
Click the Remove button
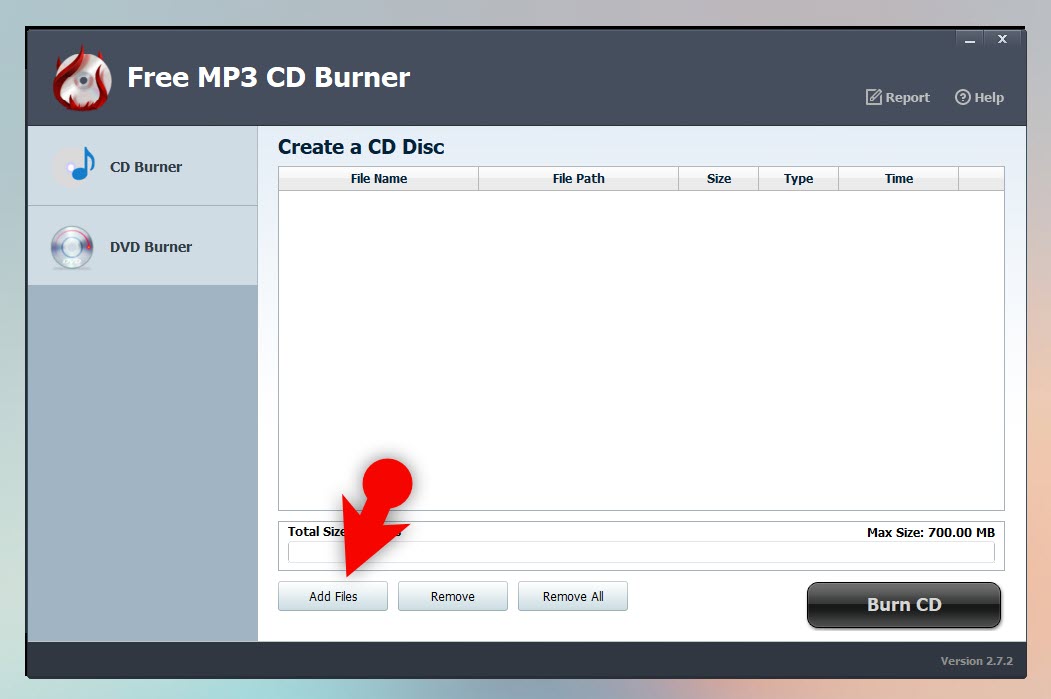[452, 596]
